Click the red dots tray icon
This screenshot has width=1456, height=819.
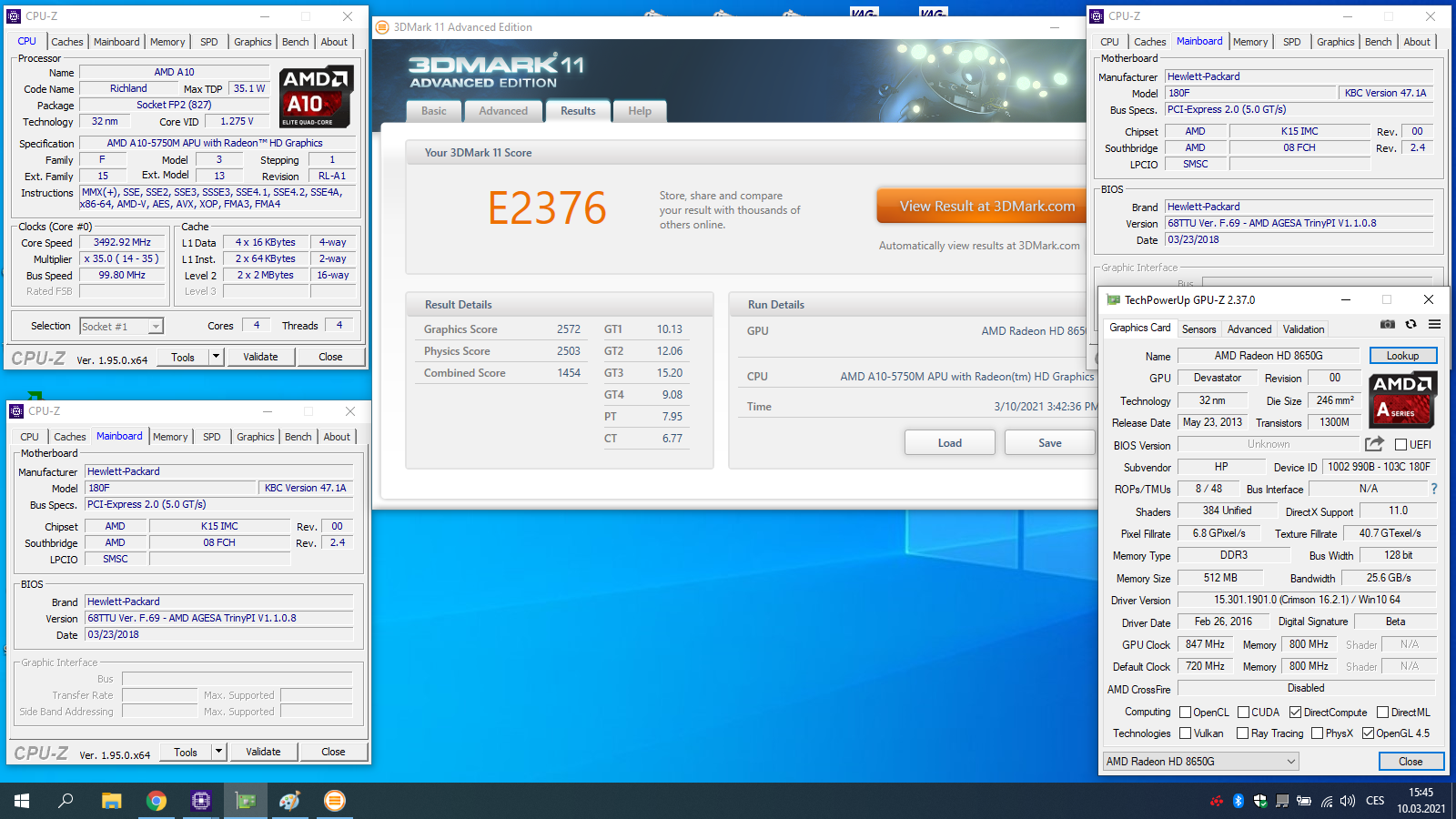point(1217,801)
